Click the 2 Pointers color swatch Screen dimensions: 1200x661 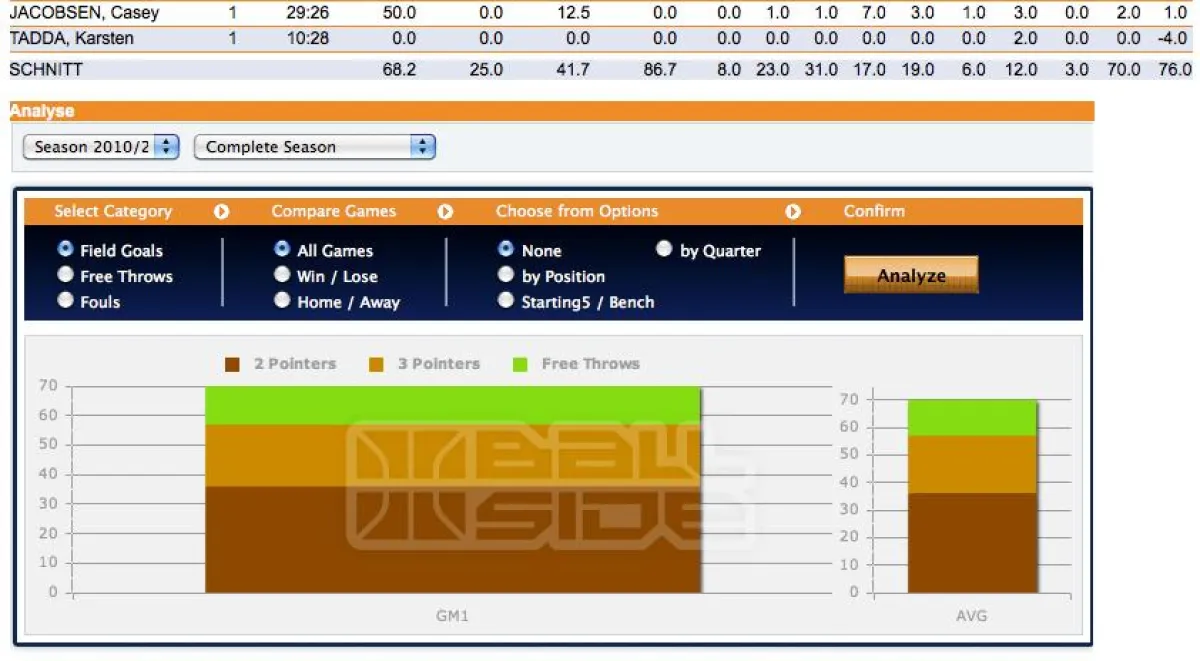(x=231, y=363)
